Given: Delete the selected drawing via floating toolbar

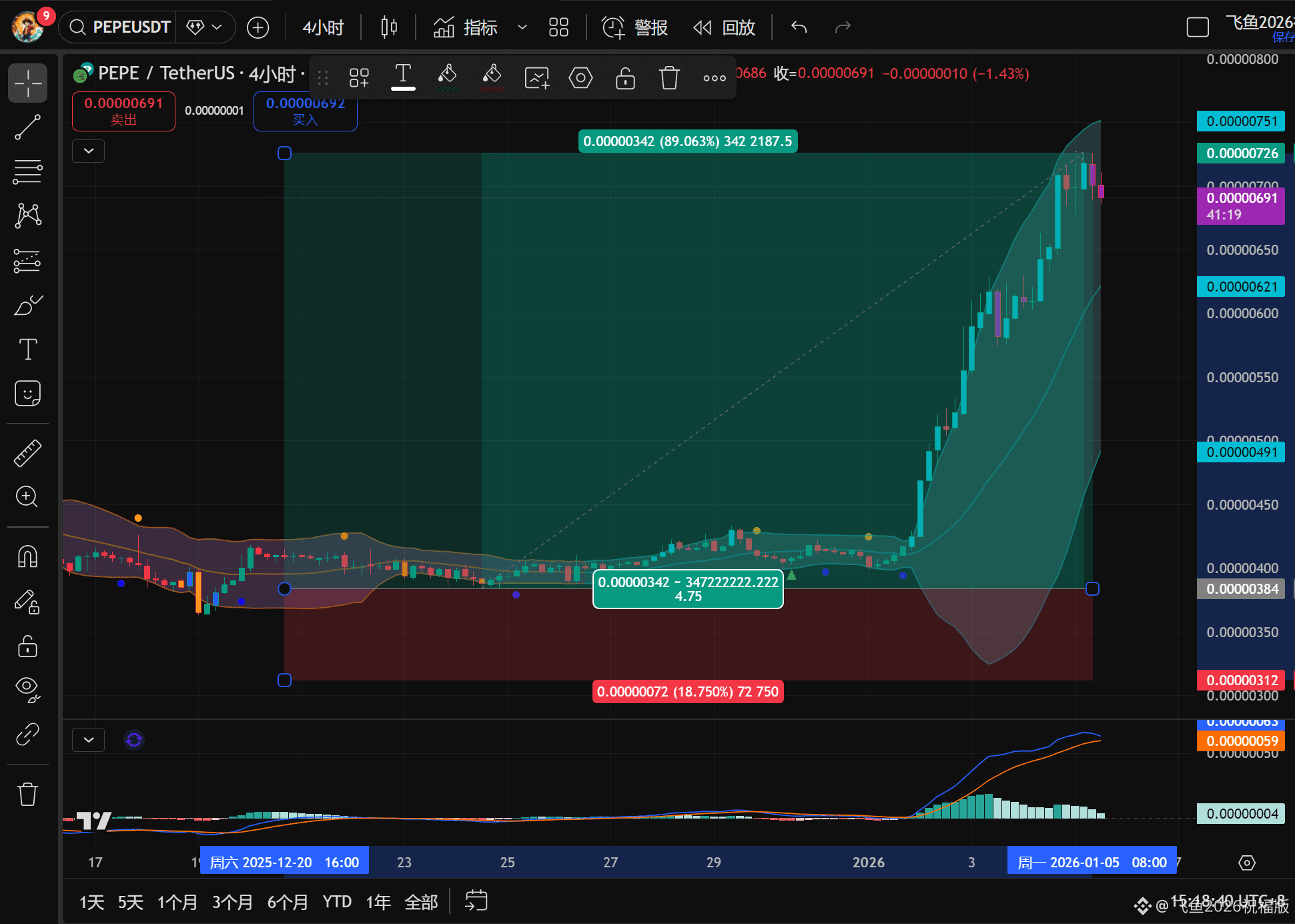Looking at the screenshot, I should (x=669, y=78).
